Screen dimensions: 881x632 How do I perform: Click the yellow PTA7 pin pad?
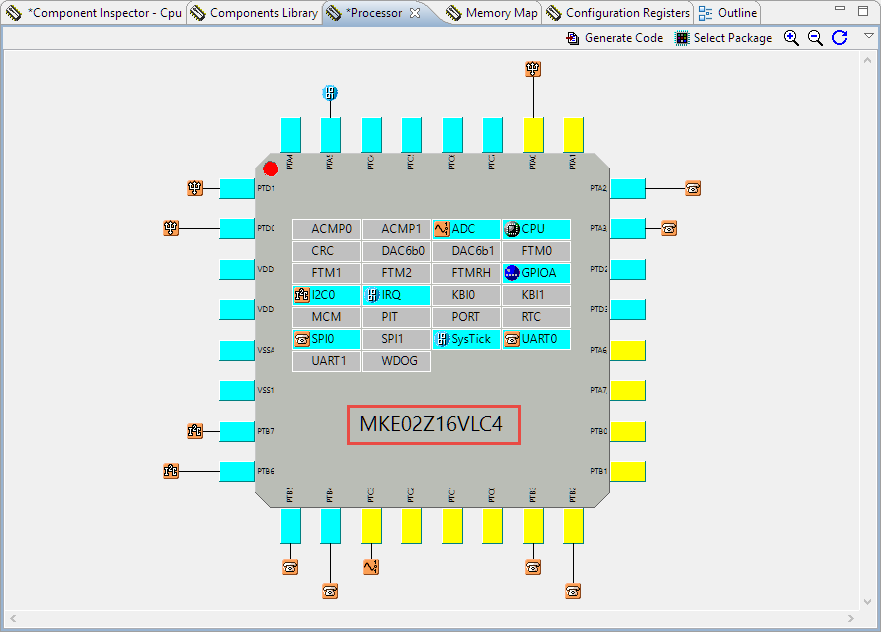pos(627,390)
